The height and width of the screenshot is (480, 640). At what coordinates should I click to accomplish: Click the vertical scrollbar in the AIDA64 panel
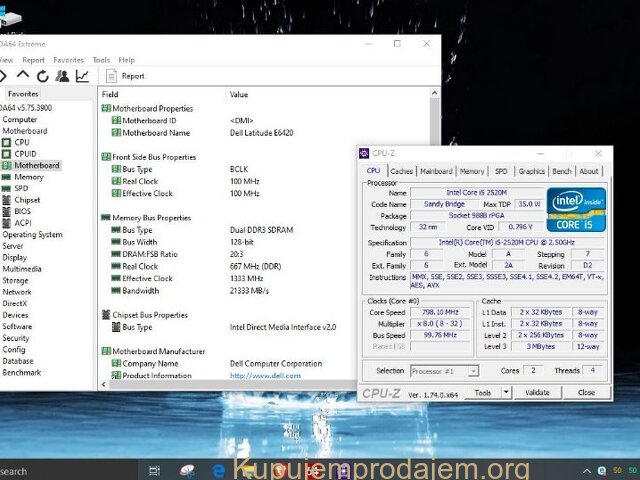tap(432, 240)
